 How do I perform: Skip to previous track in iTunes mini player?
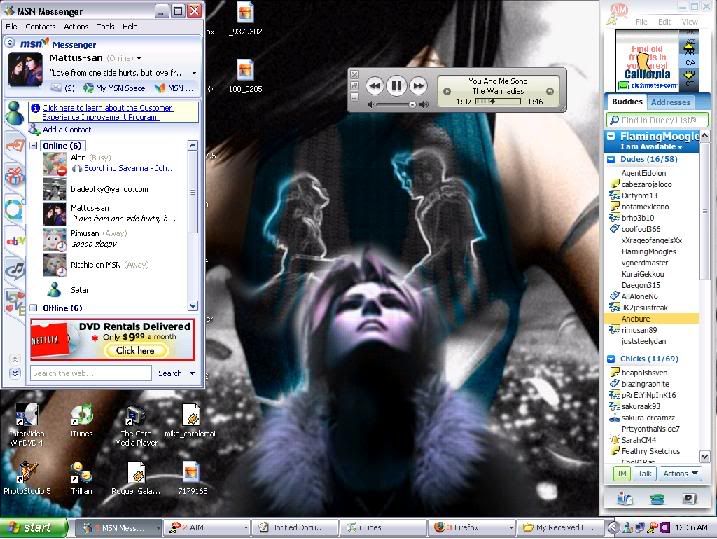pos(375,85)
